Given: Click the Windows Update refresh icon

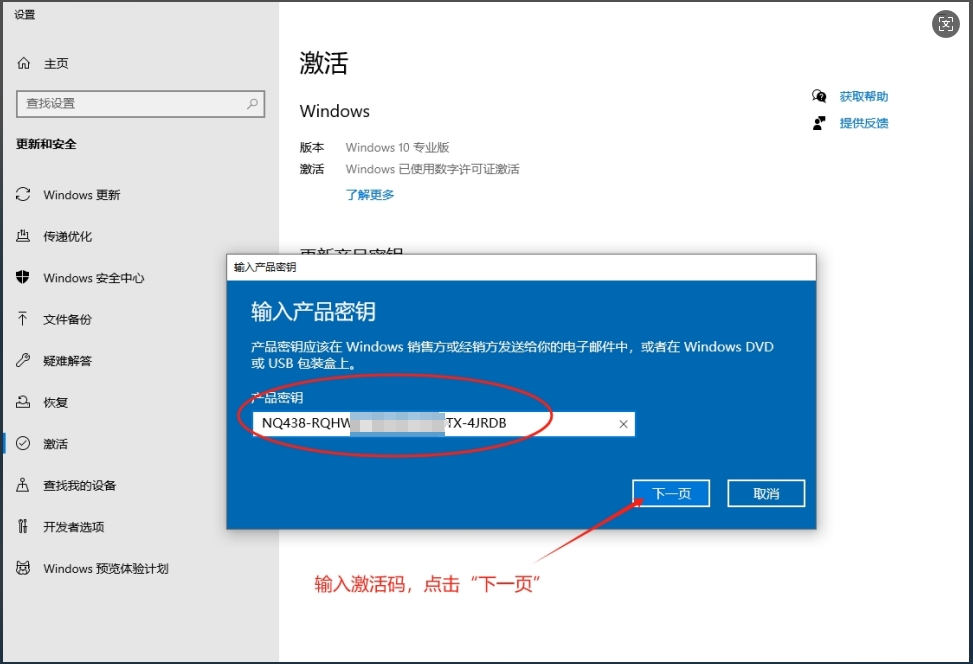Looking at the screenshot, I should pos(23,195).
